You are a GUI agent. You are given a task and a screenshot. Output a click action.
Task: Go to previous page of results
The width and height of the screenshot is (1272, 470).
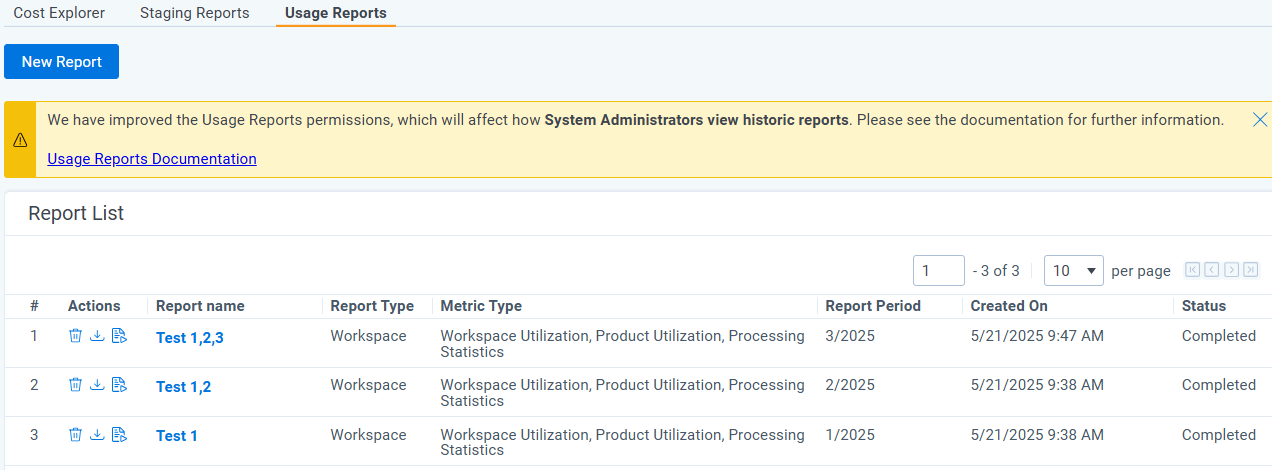pyautogui.click(x=1212, y=270)
